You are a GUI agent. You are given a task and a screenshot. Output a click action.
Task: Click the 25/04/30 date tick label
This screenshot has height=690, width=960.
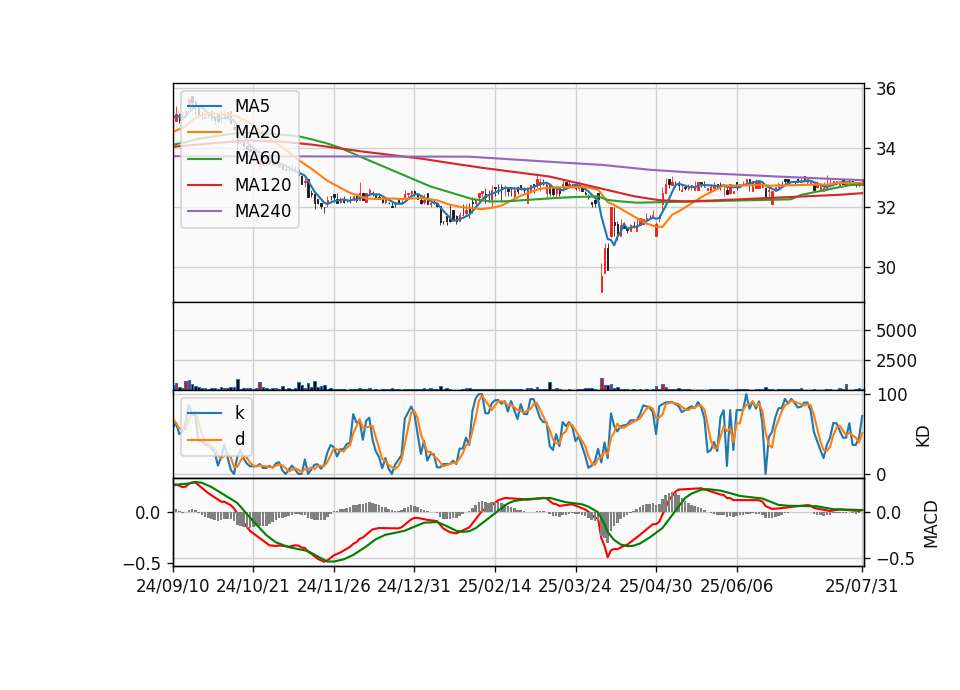[656, 586]
